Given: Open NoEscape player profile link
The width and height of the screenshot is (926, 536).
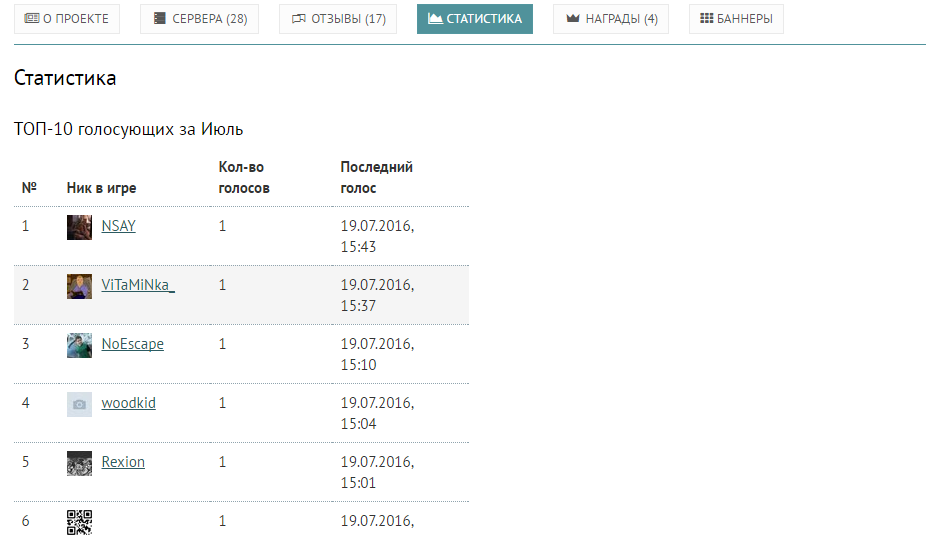Looking at the screenshot, I should 132,344.
